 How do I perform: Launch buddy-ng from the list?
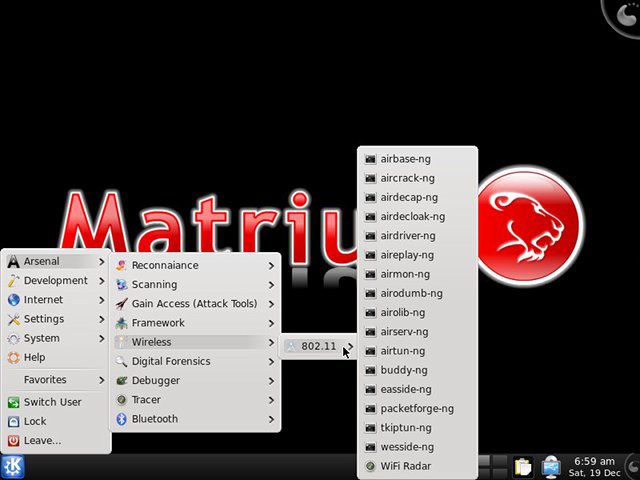pyautogui.click(x=417, y=370)
